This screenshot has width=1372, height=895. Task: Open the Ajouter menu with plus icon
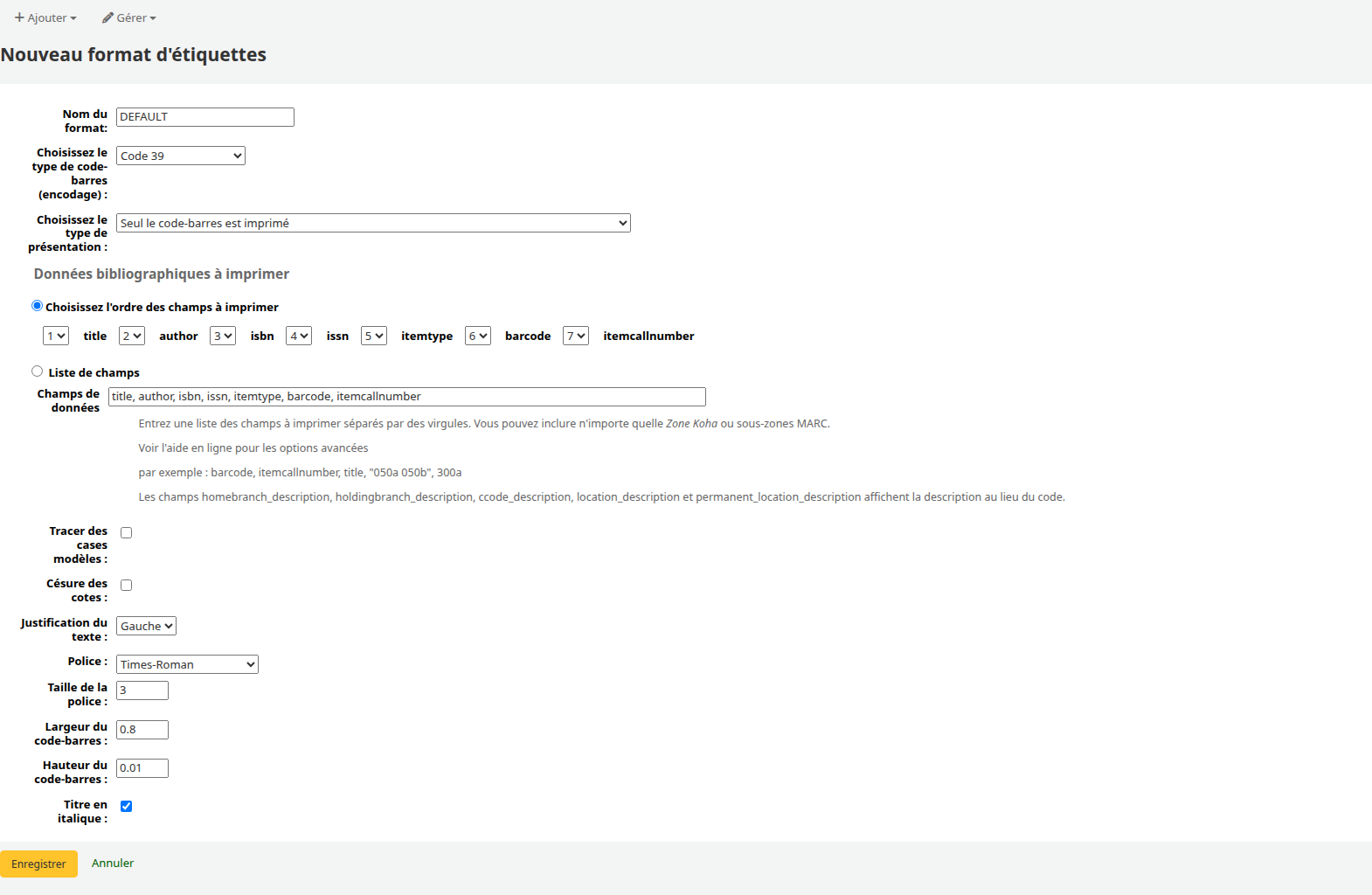(45, 17)
